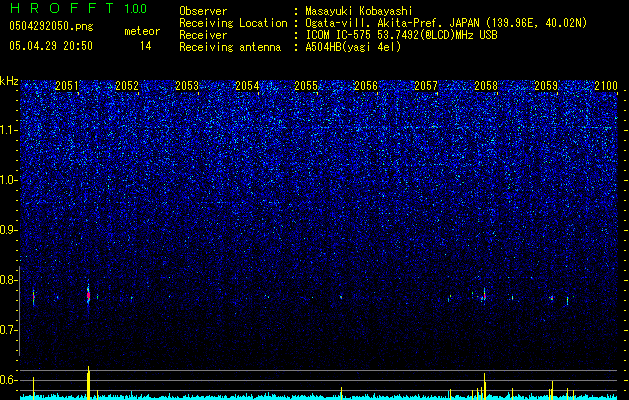This screenshot has height=400, width=629.
Task: Click the meteor count value 14
Action: coord(146,46)
